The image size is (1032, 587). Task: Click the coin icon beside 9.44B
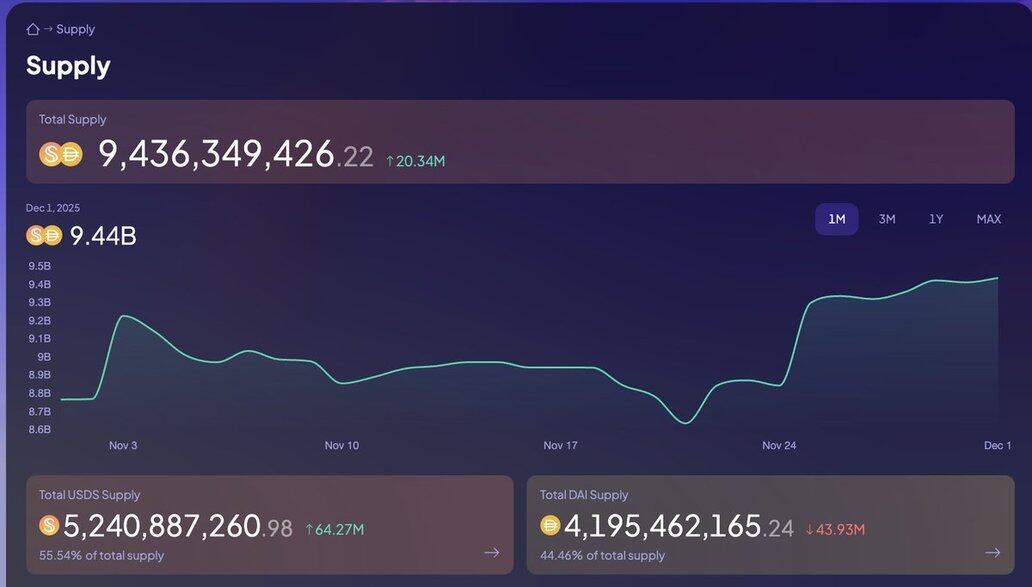(x=44, y=236)
